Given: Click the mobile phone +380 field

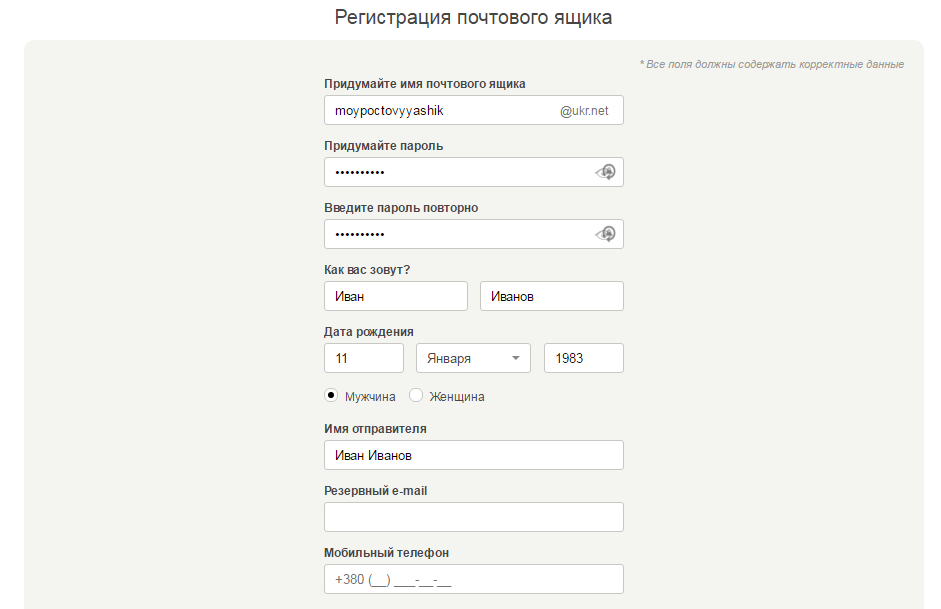Looking at the screenshot, I should (473, 579).
